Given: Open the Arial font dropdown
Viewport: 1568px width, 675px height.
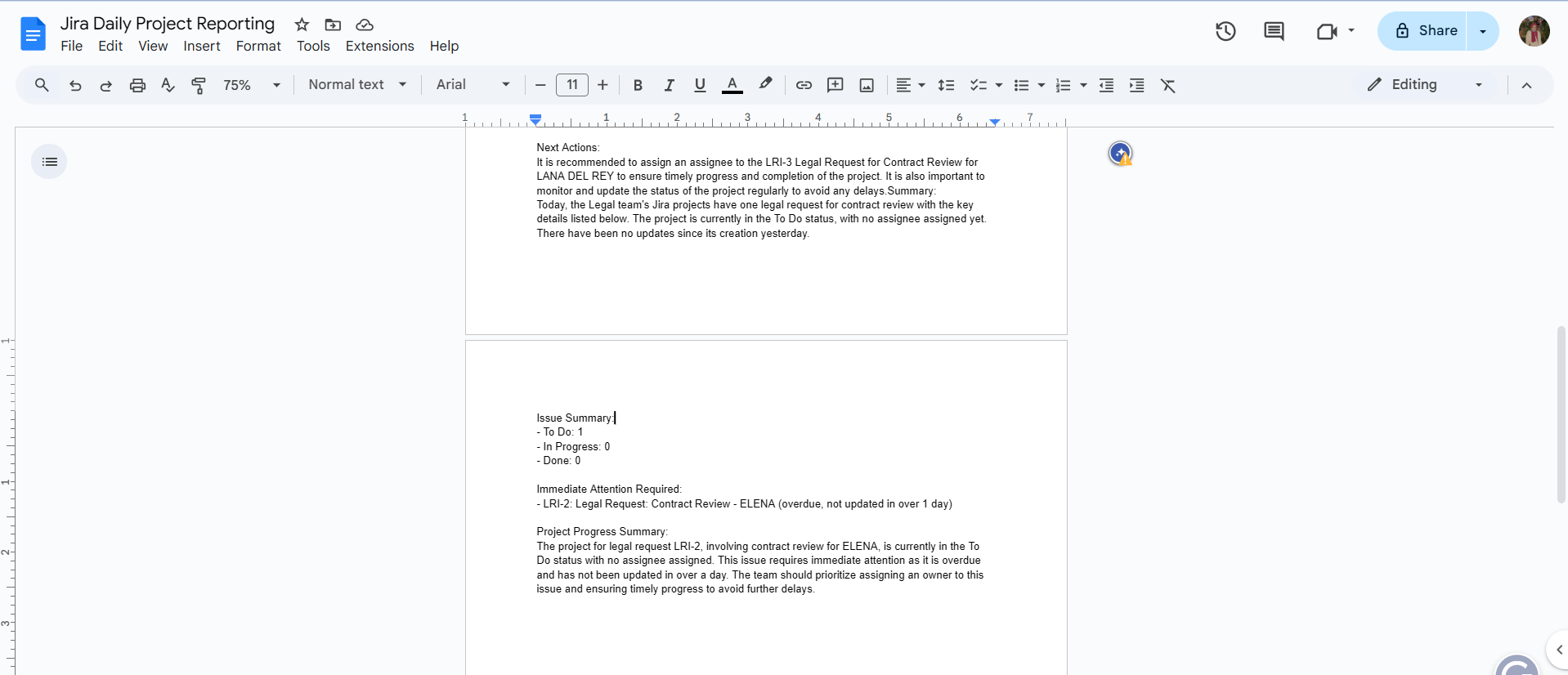Looking at the screenshot, I should point(473,85).
